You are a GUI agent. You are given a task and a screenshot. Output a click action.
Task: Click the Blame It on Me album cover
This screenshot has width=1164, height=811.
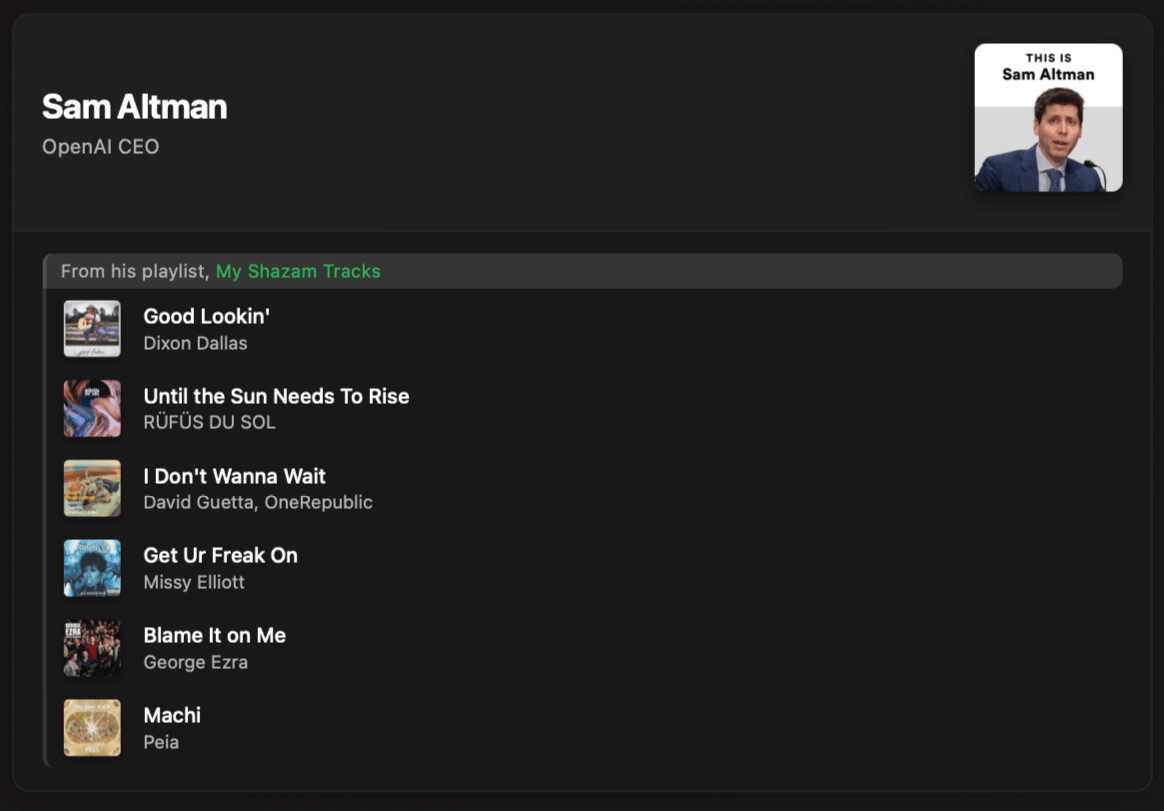[92, 648]
